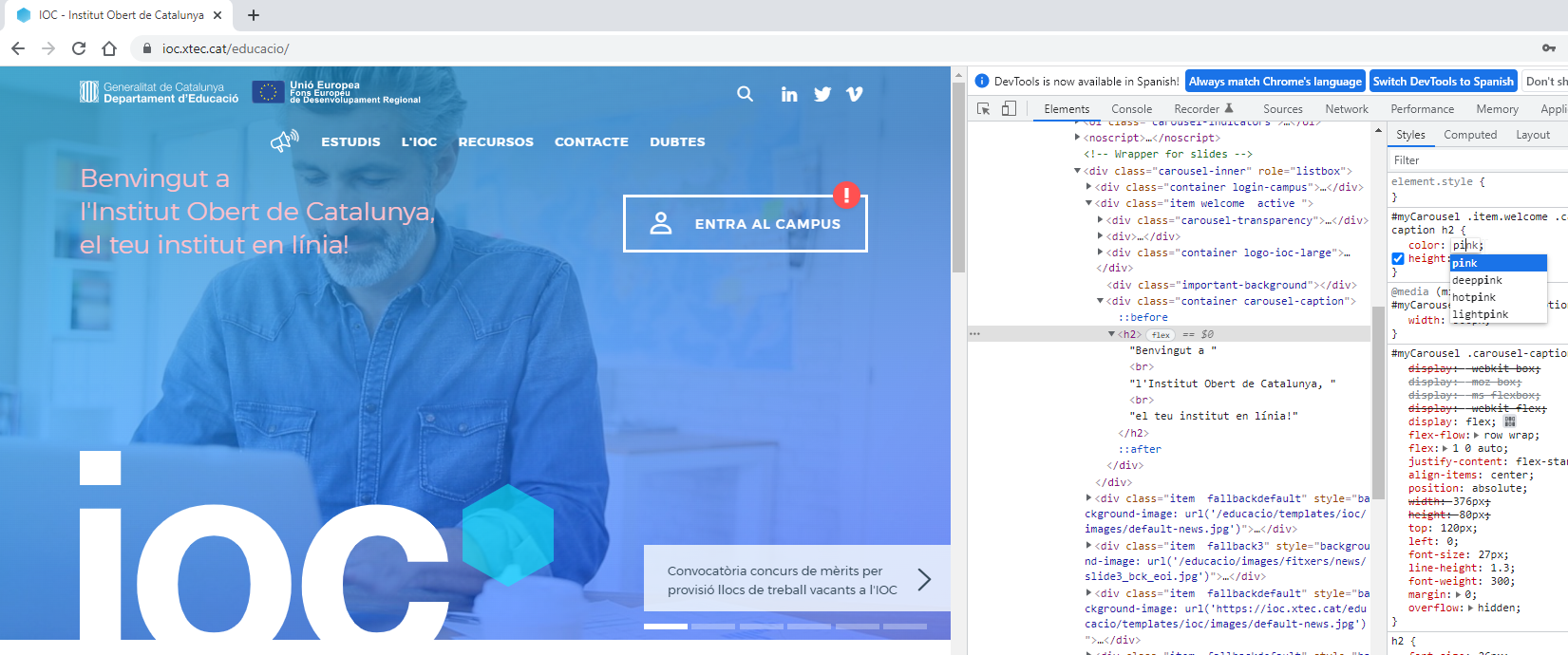Viewport: 1568px width, 655px height.
Task: Expand the flex-flow shorthand property
Action: click(x=1476, y=435)
